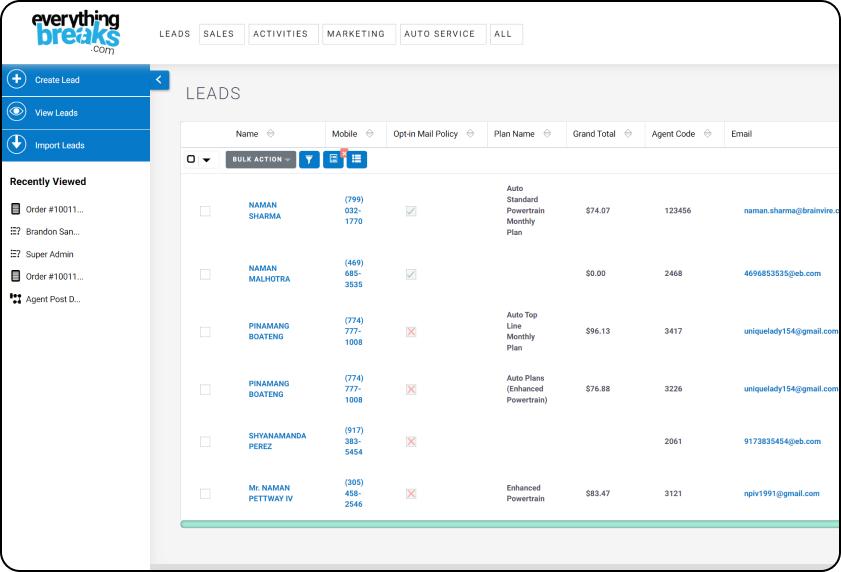This screenshot has width=841, height=572.
Task: Click the column chooser list icon
Action: coord(357,159)
